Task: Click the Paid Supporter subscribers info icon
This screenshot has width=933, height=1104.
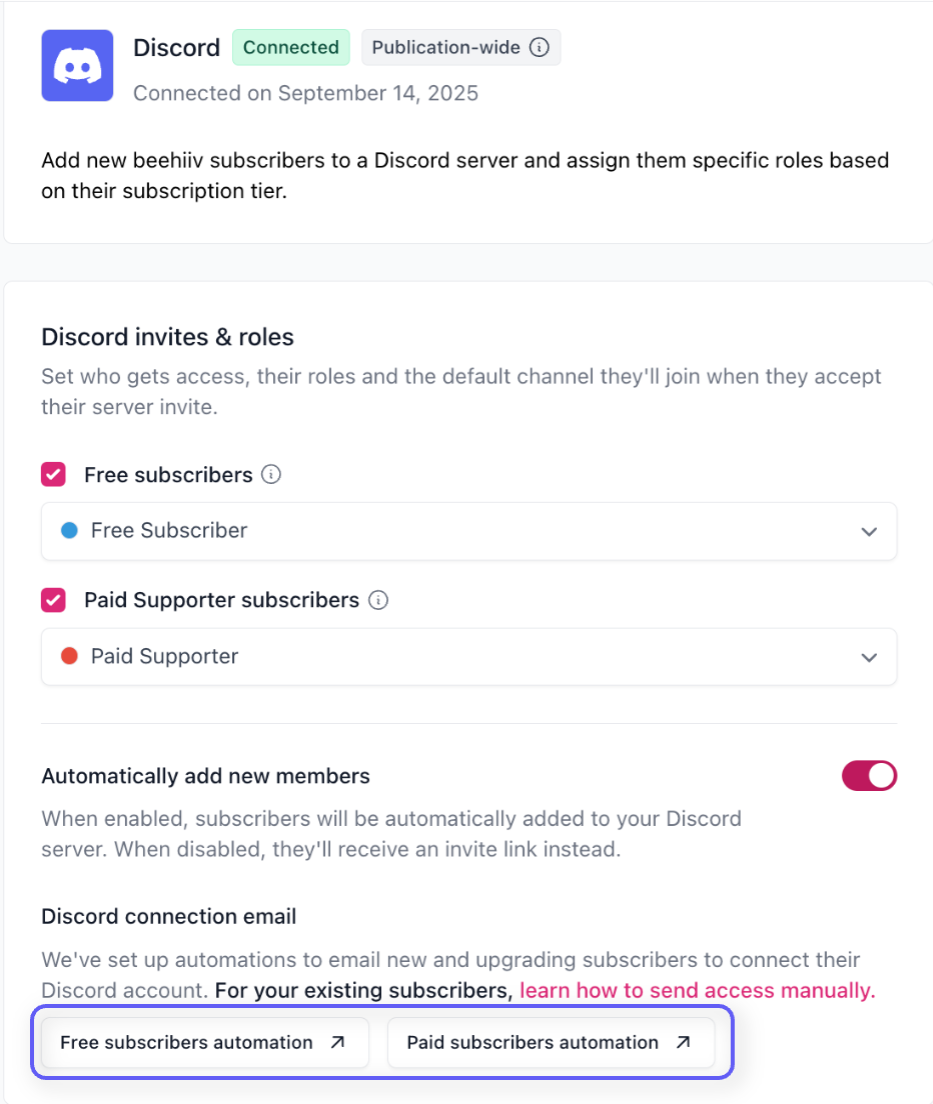Action: click(x=378, y=601)
